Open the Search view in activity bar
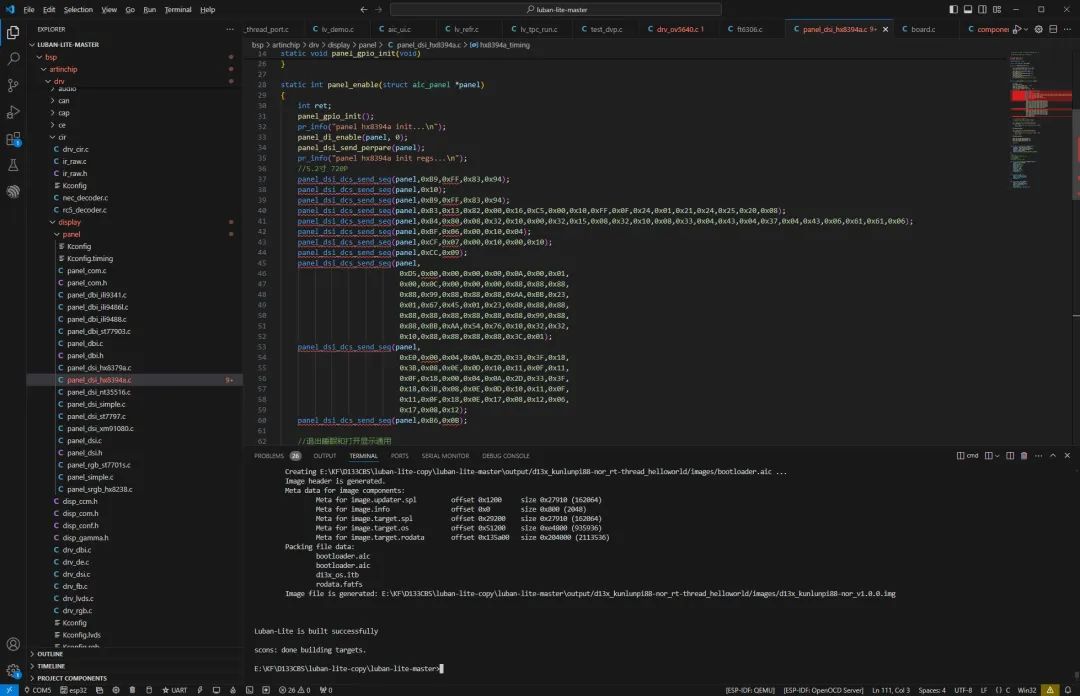This screenshot has height=696, width=1080. (13, 59)
